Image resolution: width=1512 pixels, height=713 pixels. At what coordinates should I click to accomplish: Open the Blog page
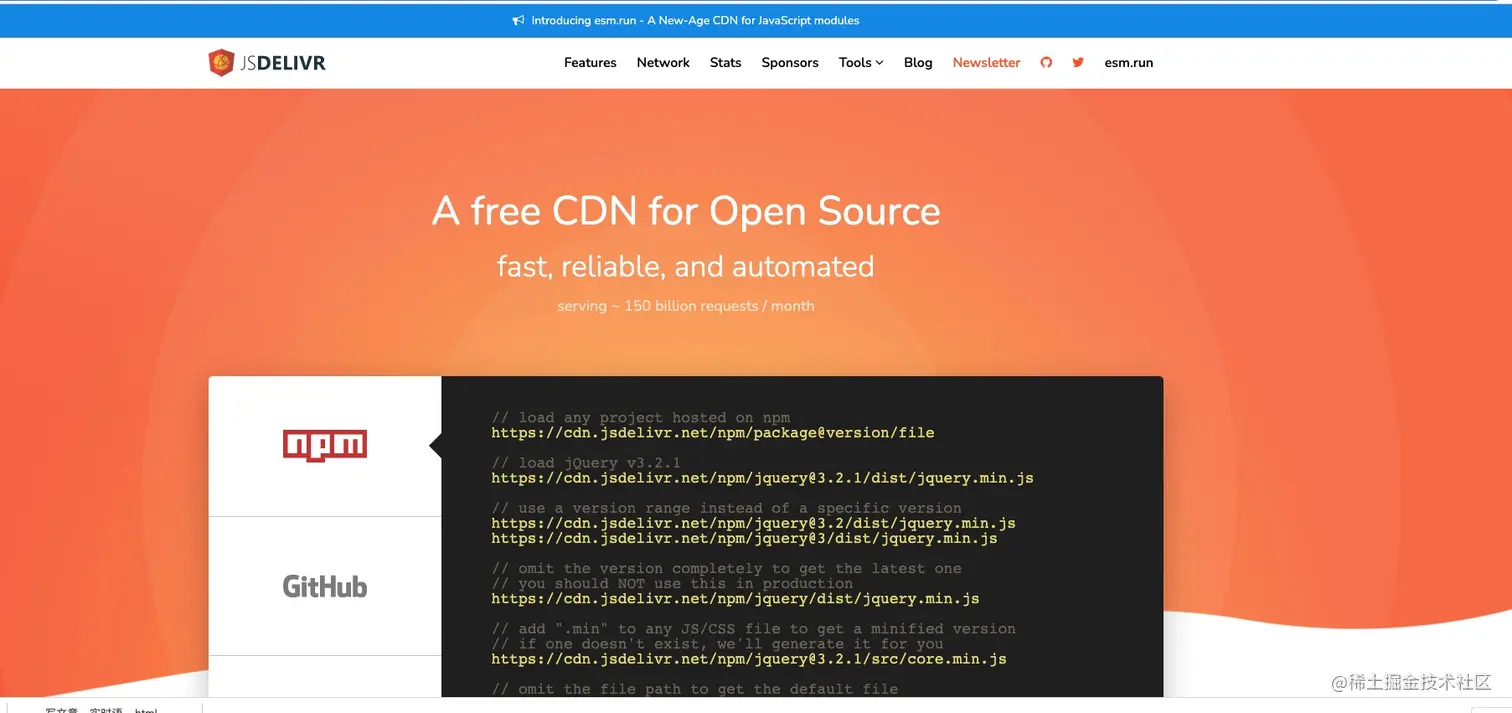pyautogui.click(x=918, y=62)
